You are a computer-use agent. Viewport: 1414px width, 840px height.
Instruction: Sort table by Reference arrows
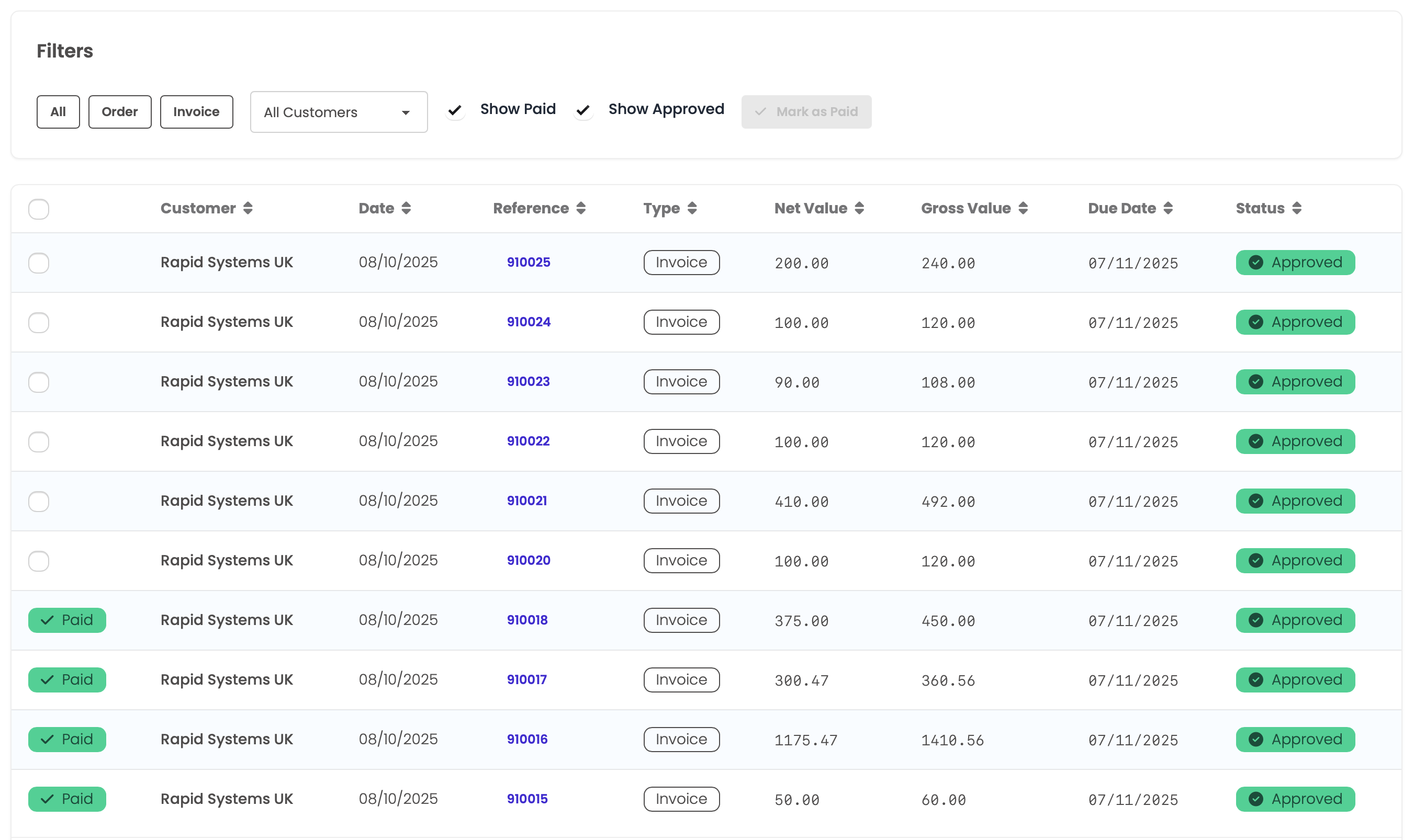tap(581, 208)
